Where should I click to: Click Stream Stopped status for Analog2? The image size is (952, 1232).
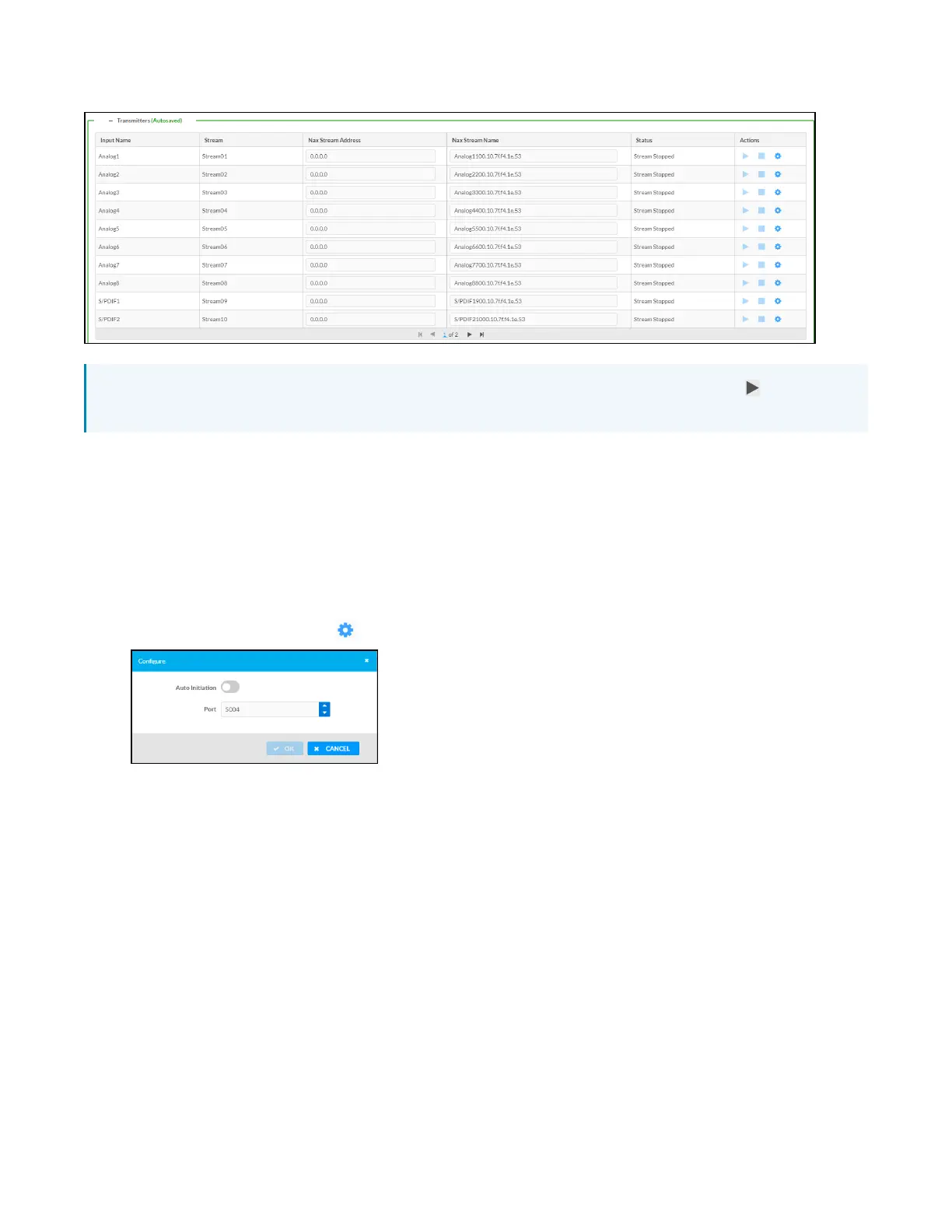tap(654, 174)
